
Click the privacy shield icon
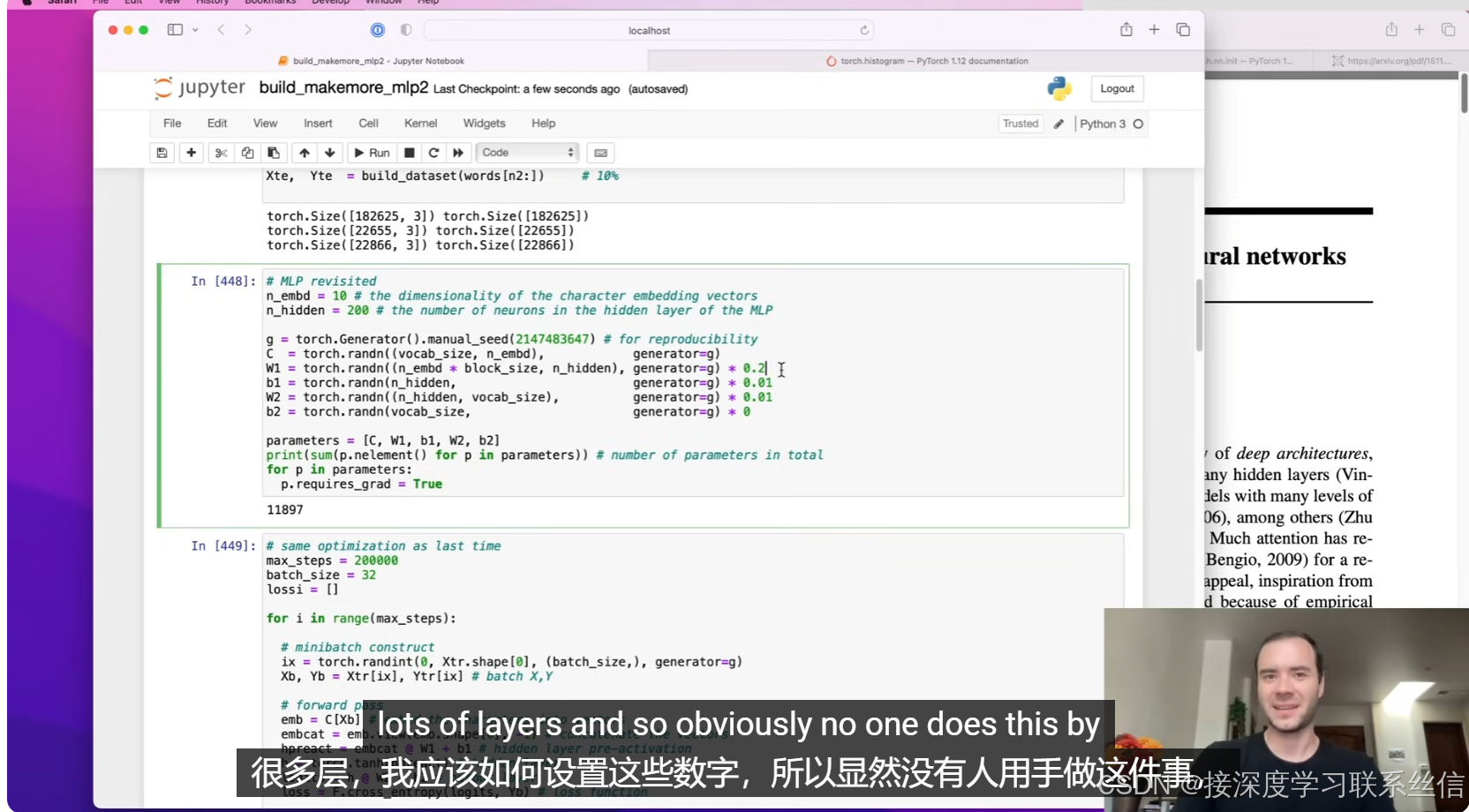tap(406, 30)
